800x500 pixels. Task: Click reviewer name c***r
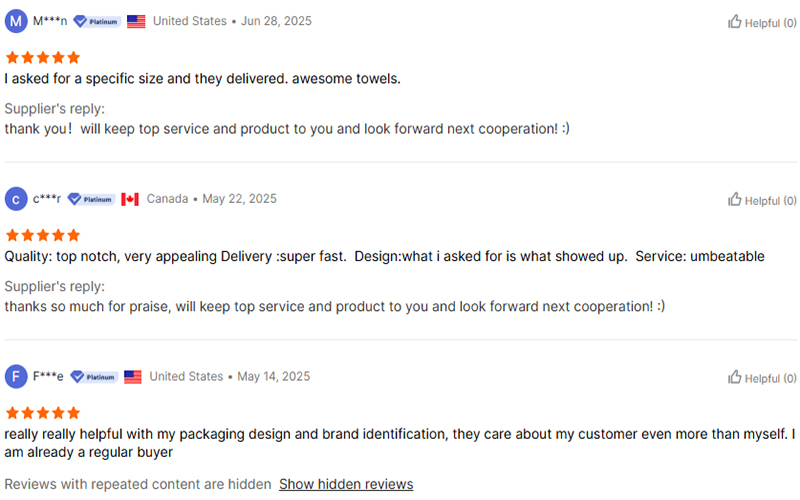47,199
